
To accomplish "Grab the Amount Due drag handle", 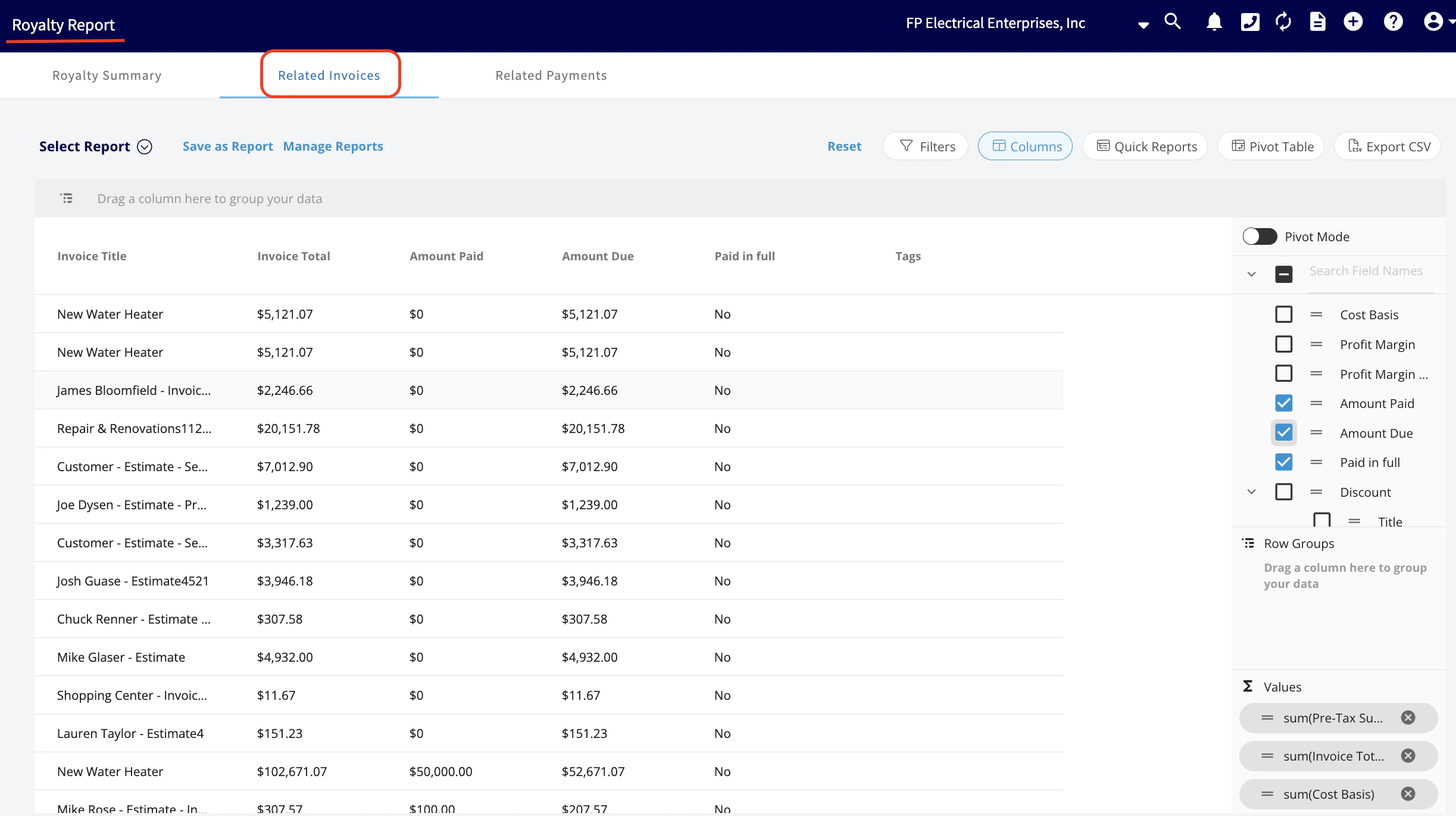I will 1316,433.
